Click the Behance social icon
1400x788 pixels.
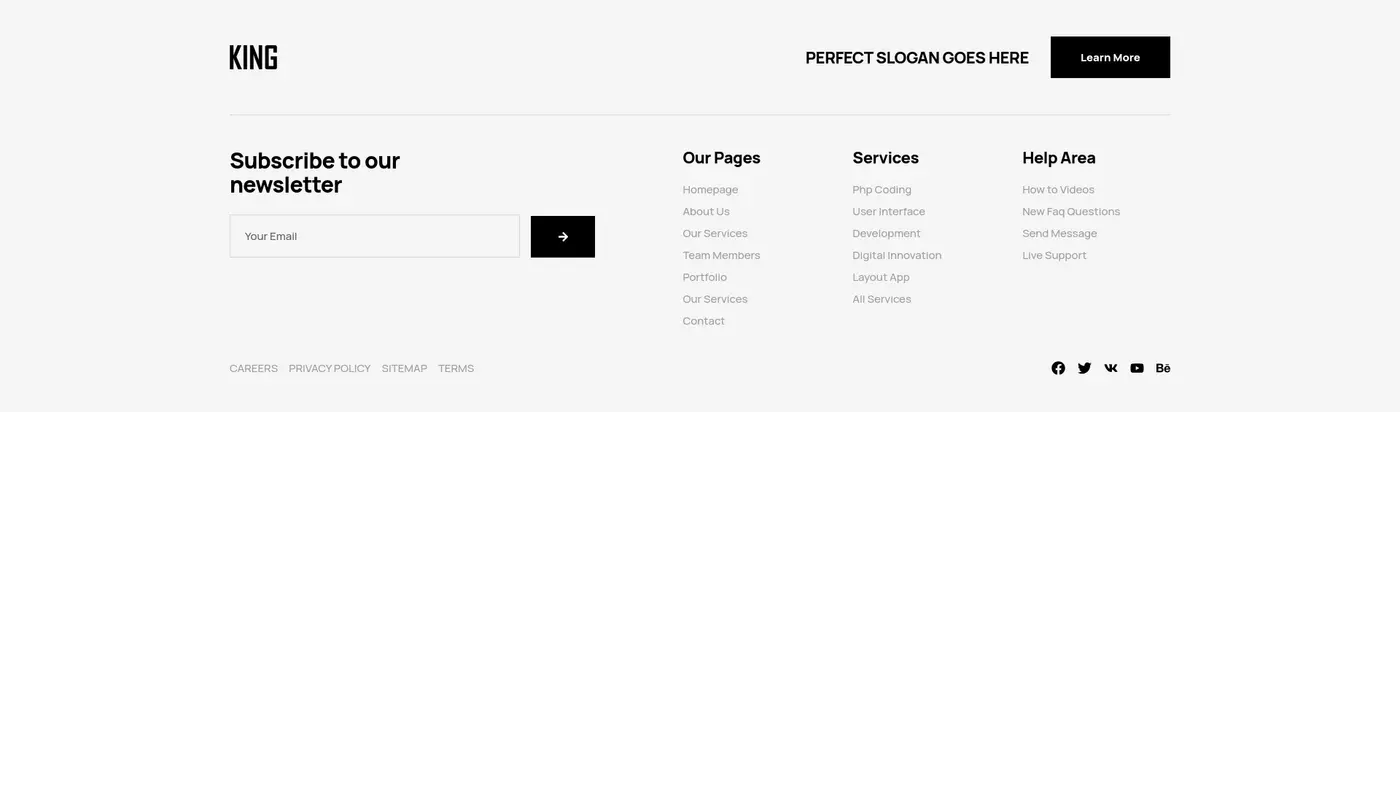click(1163, 368)
